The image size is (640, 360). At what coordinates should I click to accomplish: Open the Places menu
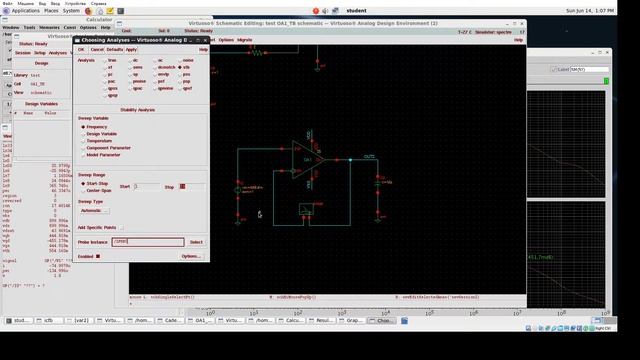point(51,11)
